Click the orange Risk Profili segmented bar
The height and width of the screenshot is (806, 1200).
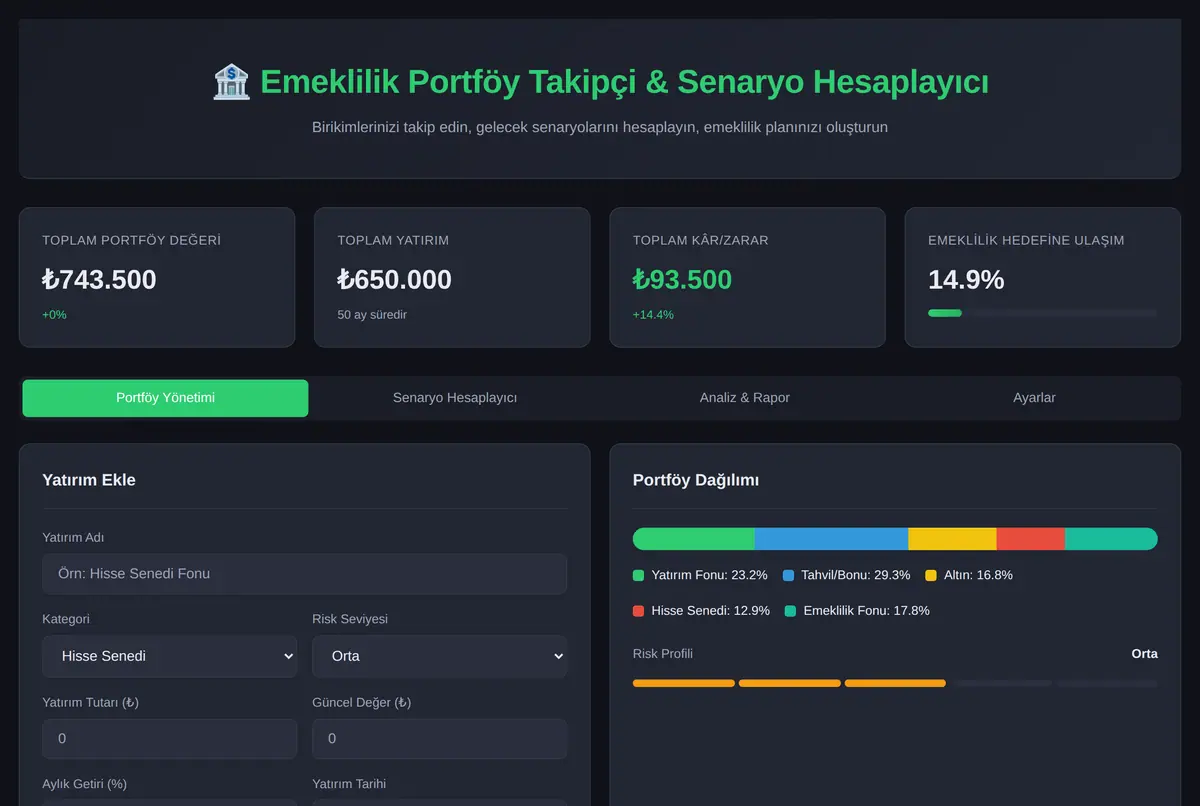click(895, 683)
